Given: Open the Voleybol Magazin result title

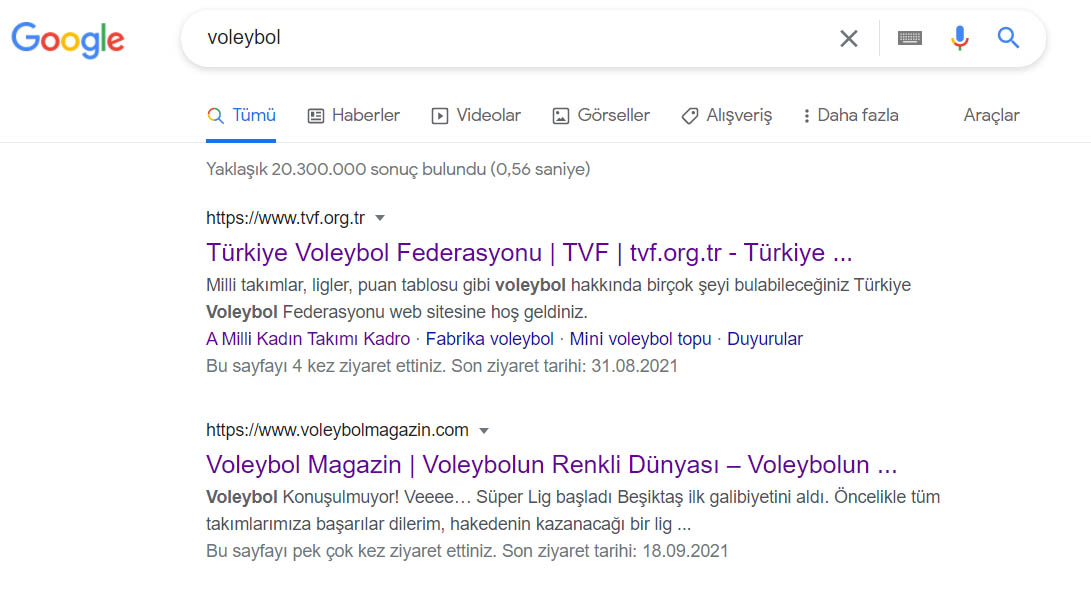Looking at the screenshot, I should (551, 465).
